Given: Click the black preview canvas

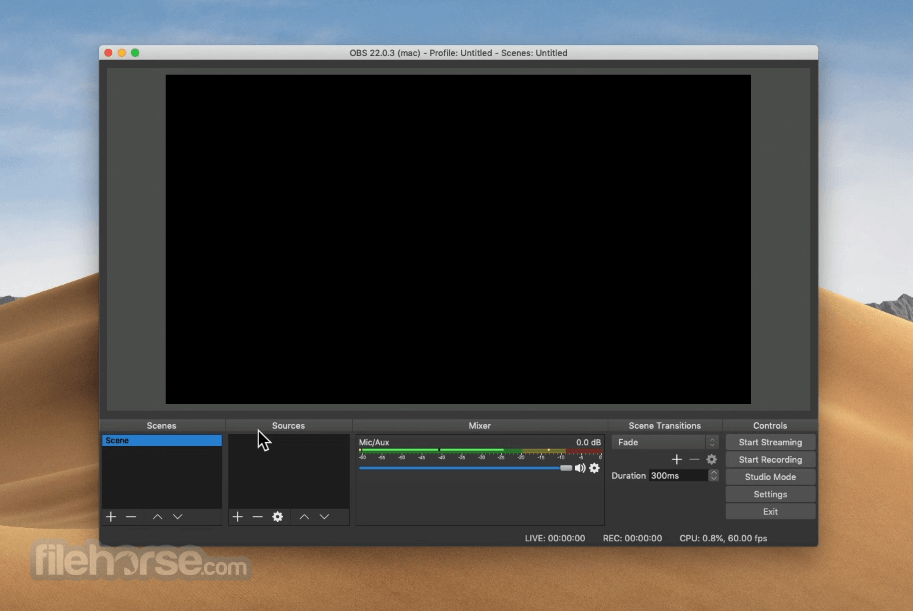Looking at the screenshot, I should (458, 239).
